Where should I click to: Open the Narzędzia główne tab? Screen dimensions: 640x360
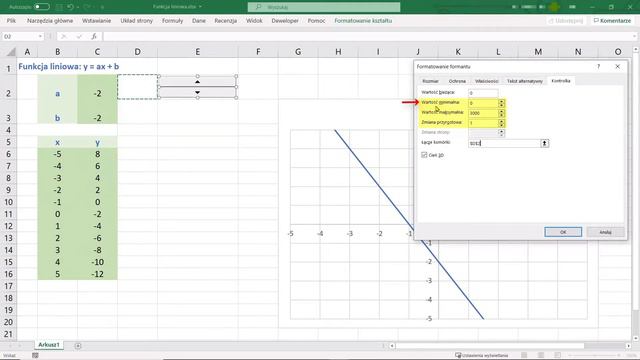point(50,20)
